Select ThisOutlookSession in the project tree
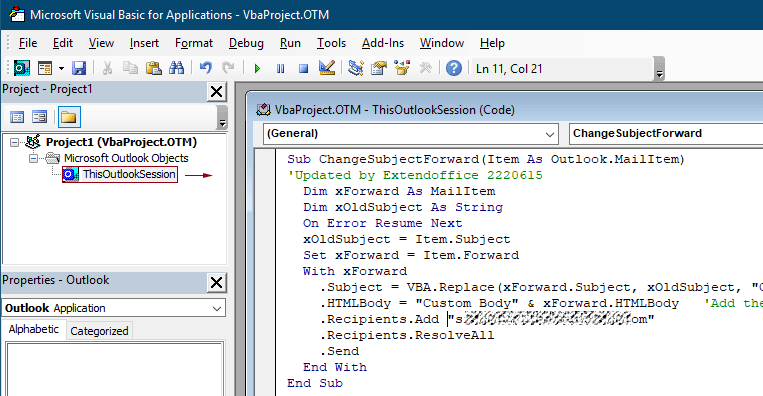Image resolution: width=763 pixels, height=396 pixels. 128,174
